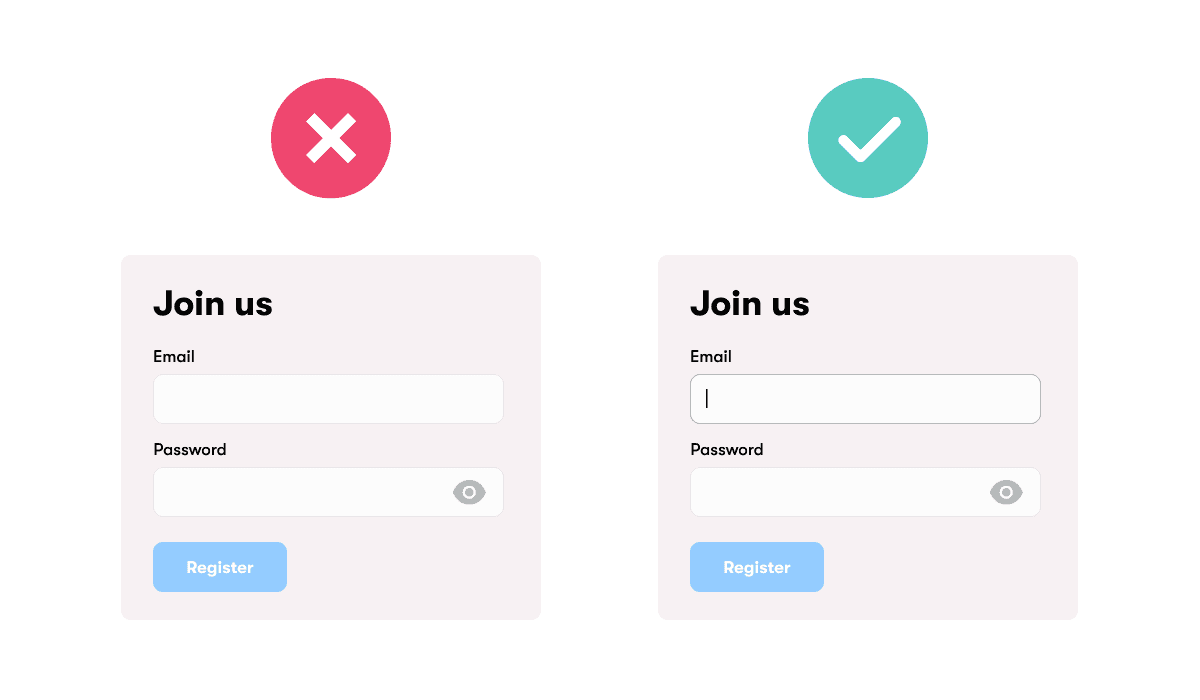
Task: Select the Password field in the checkmark form
Action: click(x=837, y=492)
